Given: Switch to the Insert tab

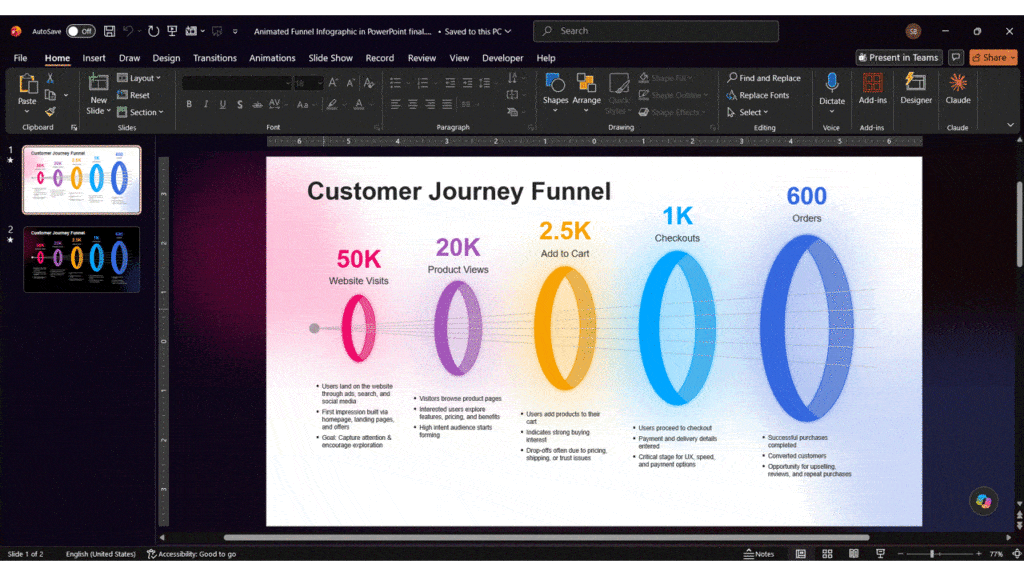Looking at the screenshot, I should (x=94, y=57).
